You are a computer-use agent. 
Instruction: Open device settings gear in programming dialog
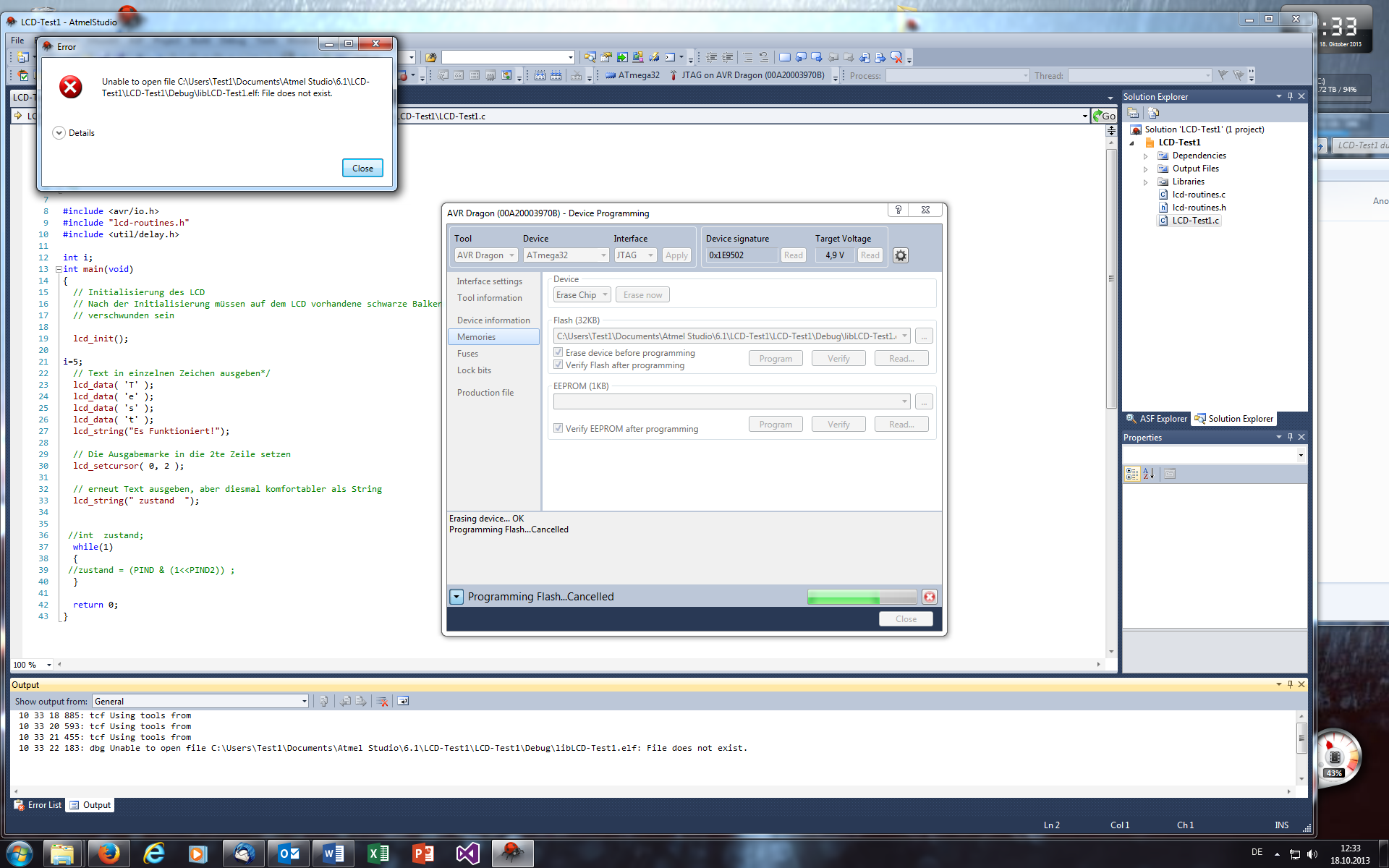(901, 255)
